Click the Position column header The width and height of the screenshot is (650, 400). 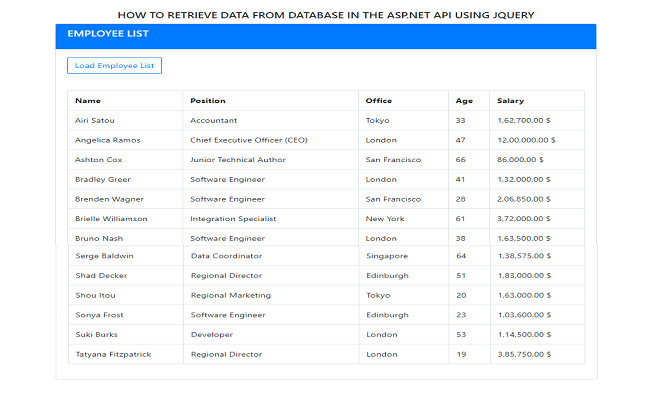208,101
